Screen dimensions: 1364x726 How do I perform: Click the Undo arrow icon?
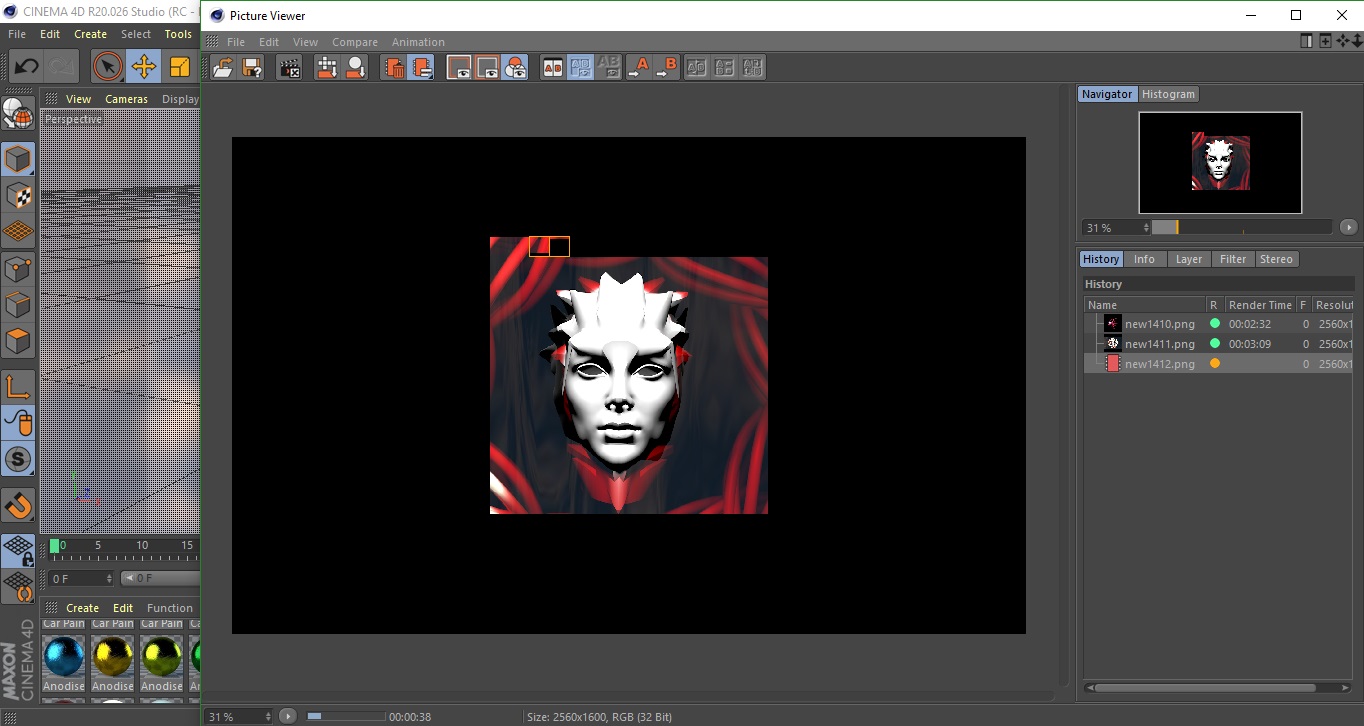(26, 67)
